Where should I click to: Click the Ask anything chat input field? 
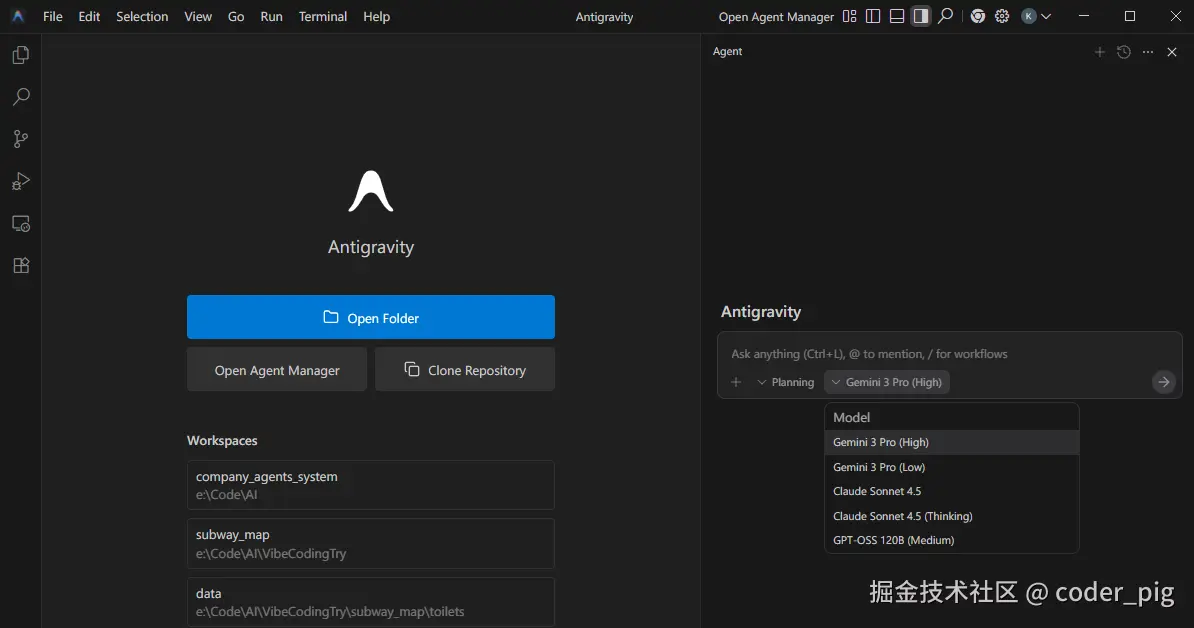[940, 354]
